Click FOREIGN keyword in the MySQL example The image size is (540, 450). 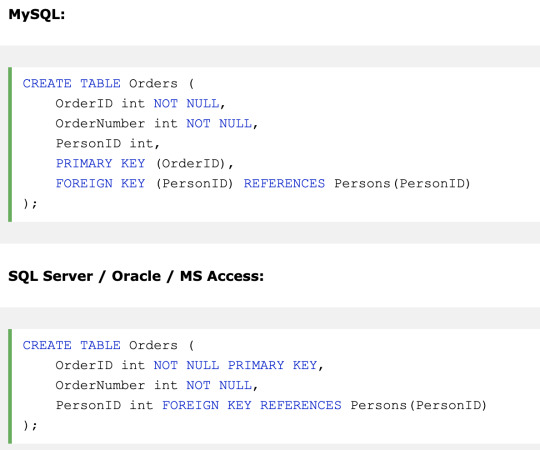click(x=84, y=184)
